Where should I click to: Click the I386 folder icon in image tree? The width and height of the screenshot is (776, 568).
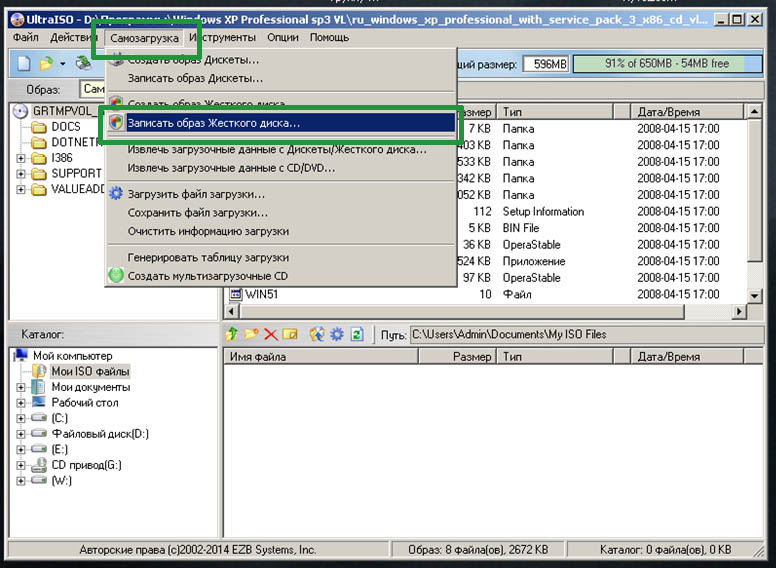coord(39,158)
